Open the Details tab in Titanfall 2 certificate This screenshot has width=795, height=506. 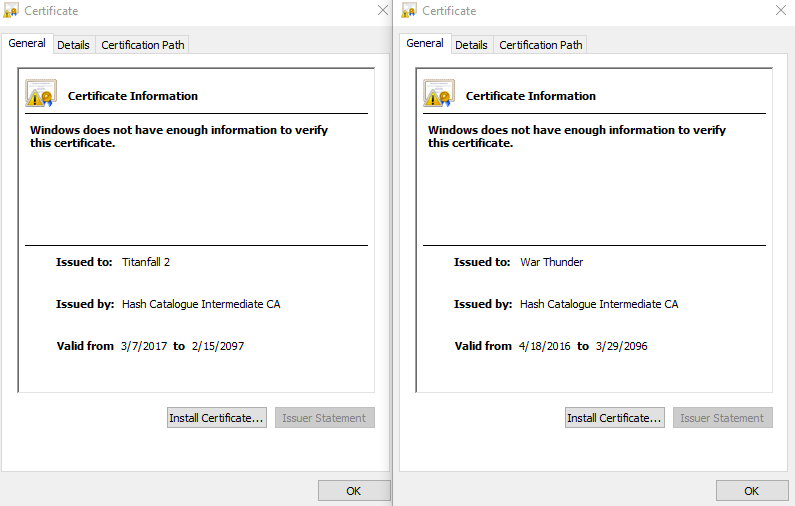(73, 45)
